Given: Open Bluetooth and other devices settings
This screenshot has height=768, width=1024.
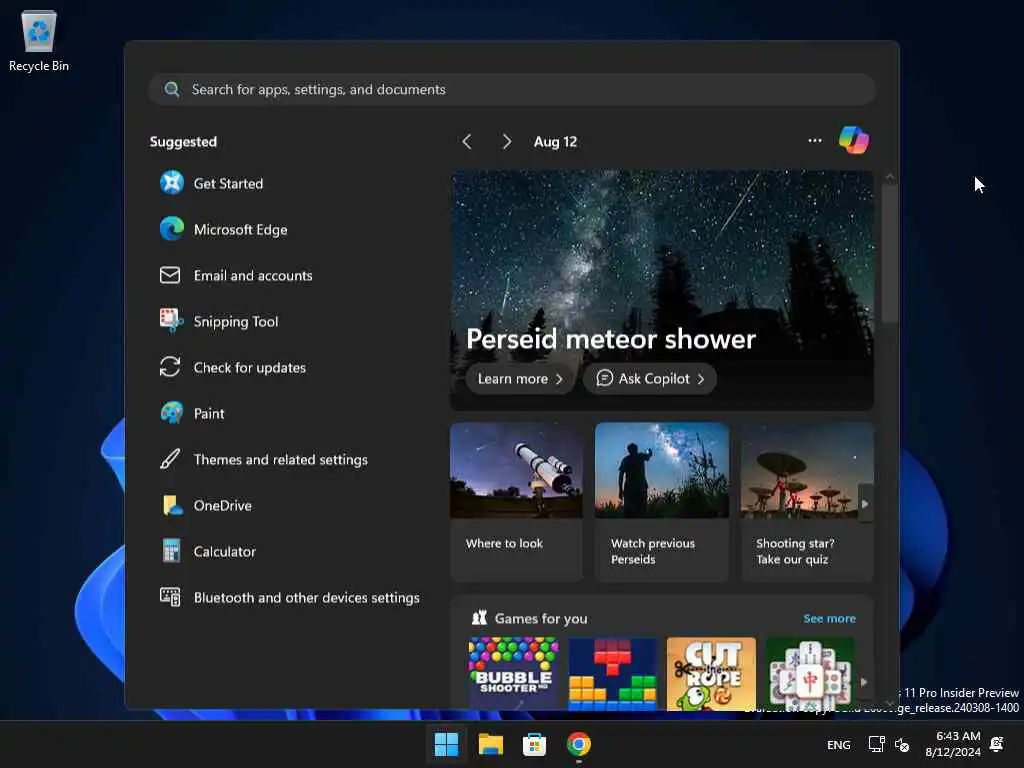Looking at the screenshot, I should [289, 598].
